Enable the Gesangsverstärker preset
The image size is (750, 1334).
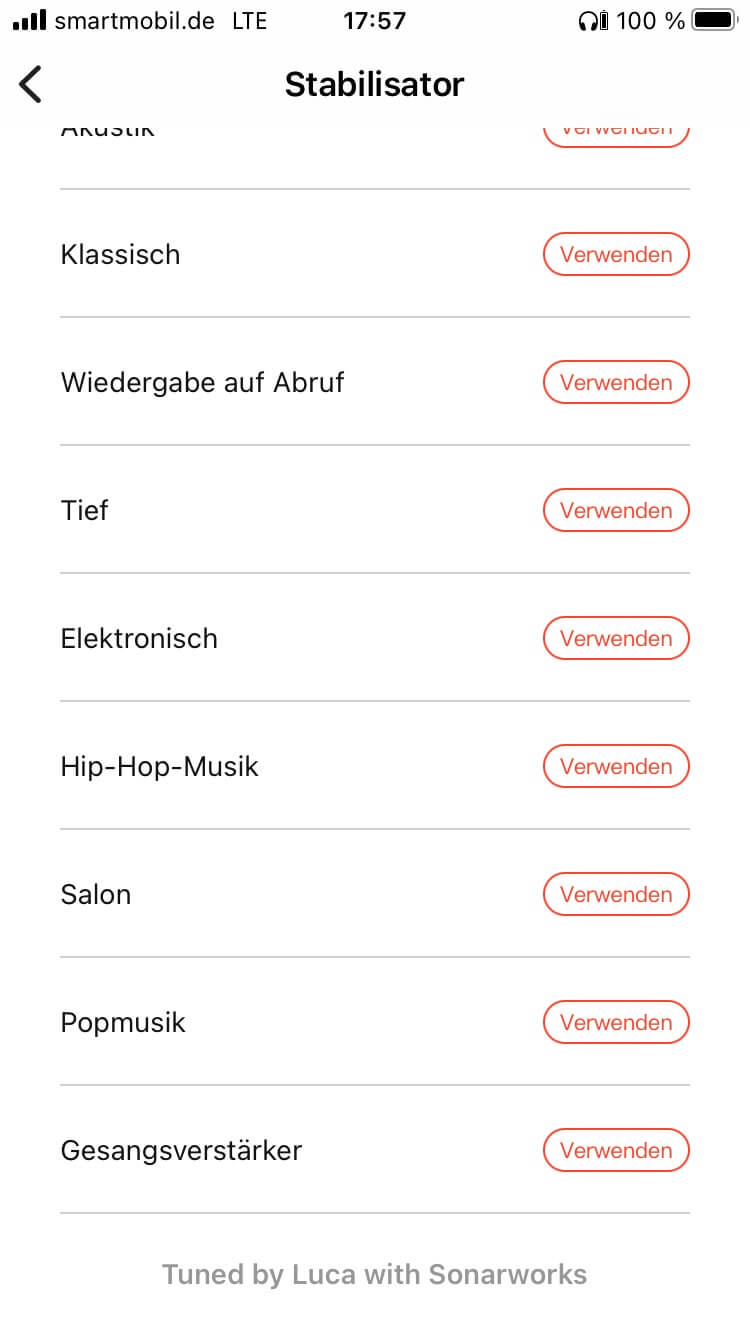(x=616, y=1151)
